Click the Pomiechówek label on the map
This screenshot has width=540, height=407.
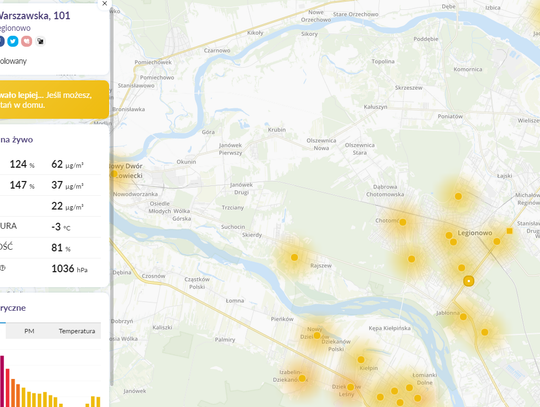153,62
